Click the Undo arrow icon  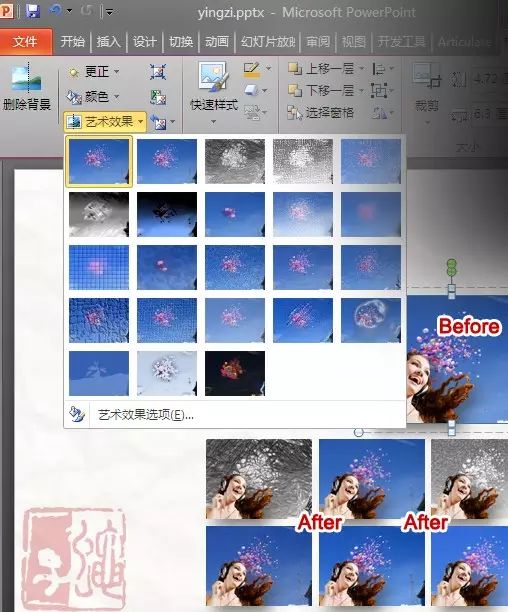click(55, 11)
